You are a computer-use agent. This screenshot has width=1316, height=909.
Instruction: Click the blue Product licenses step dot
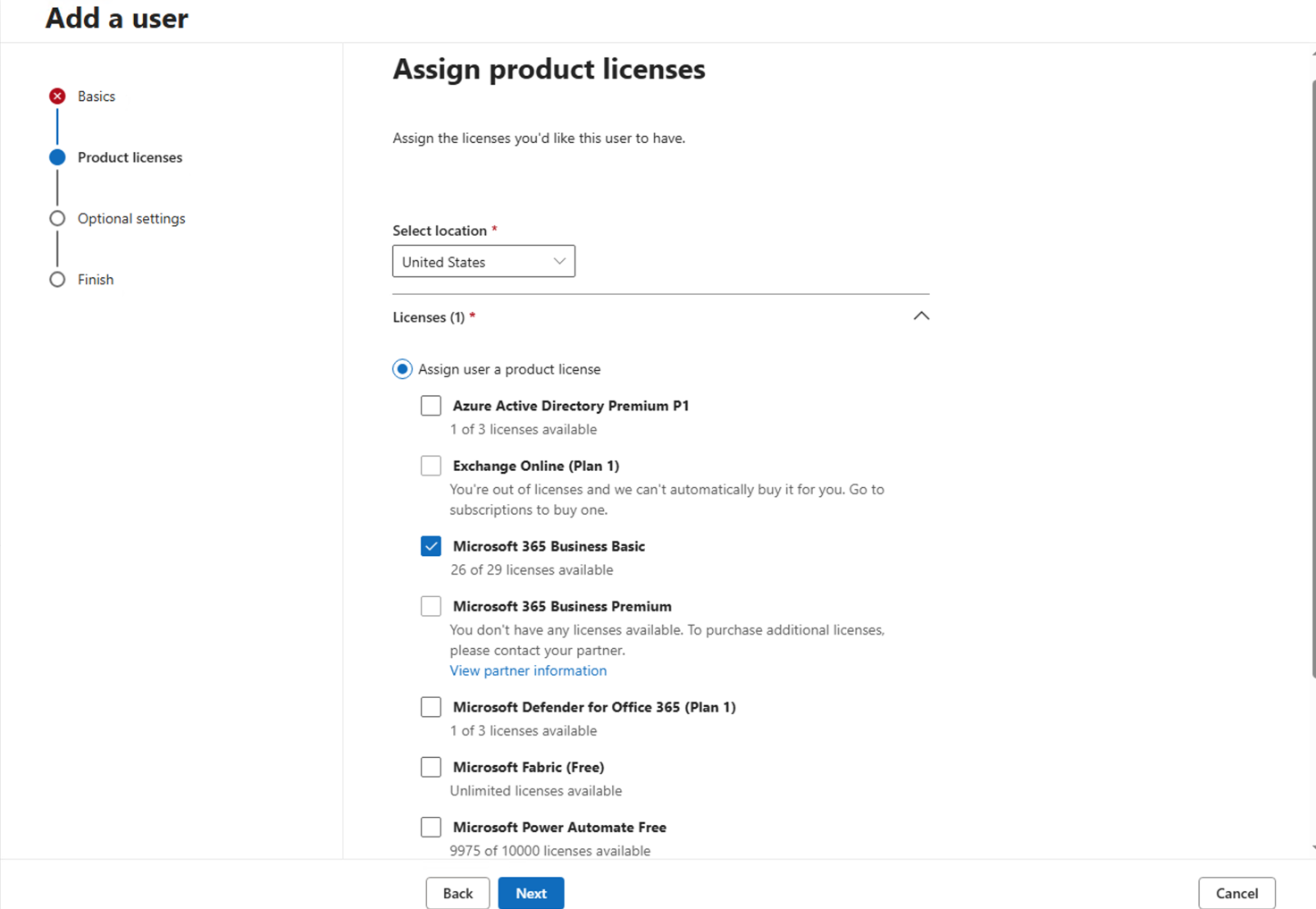[x=57, y=157]
